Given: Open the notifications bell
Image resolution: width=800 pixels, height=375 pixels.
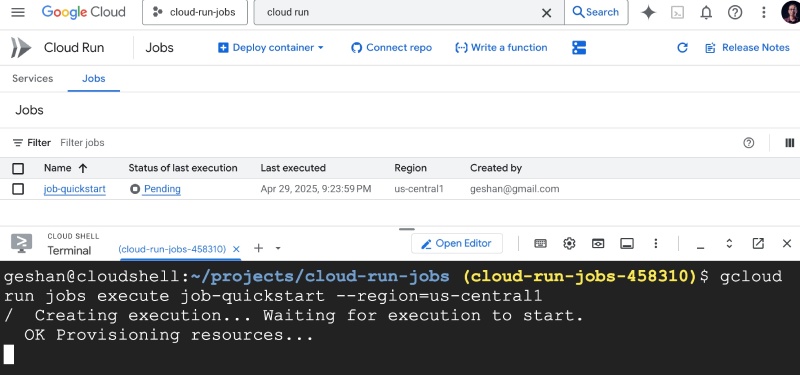Looking at the screenshot, I should pos(706,13).
